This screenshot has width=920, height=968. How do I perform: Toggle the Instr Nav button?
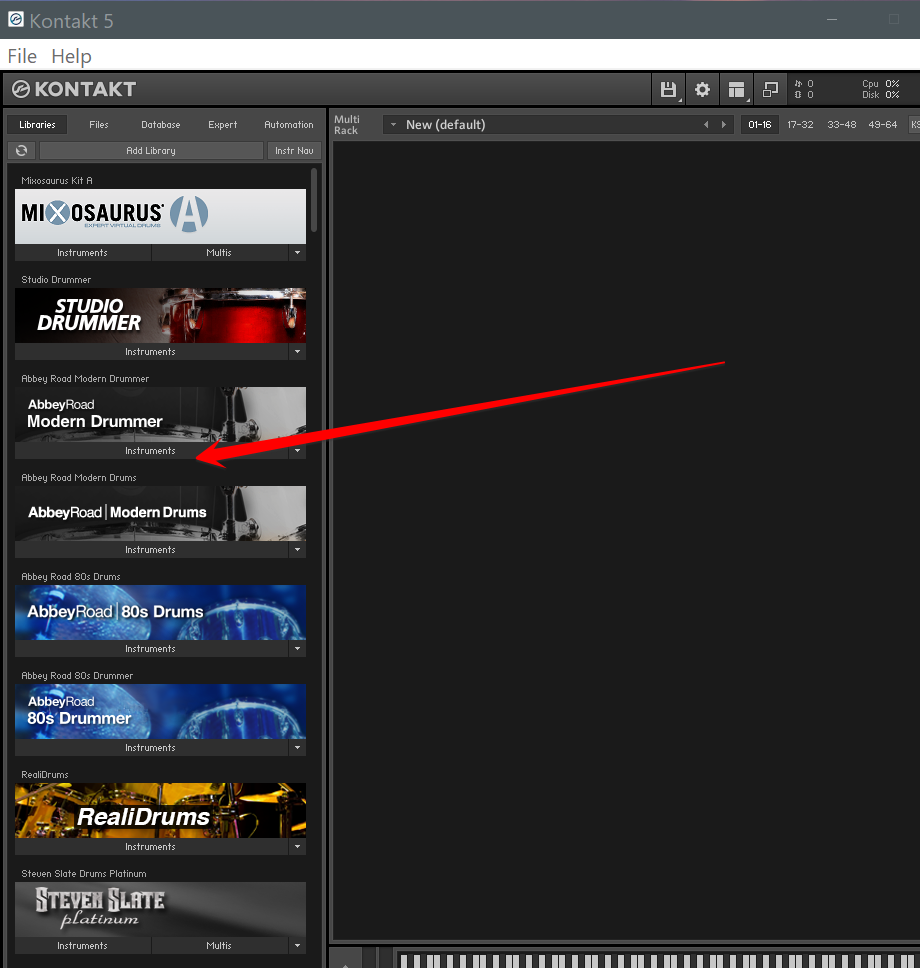(x=294, y=151)
